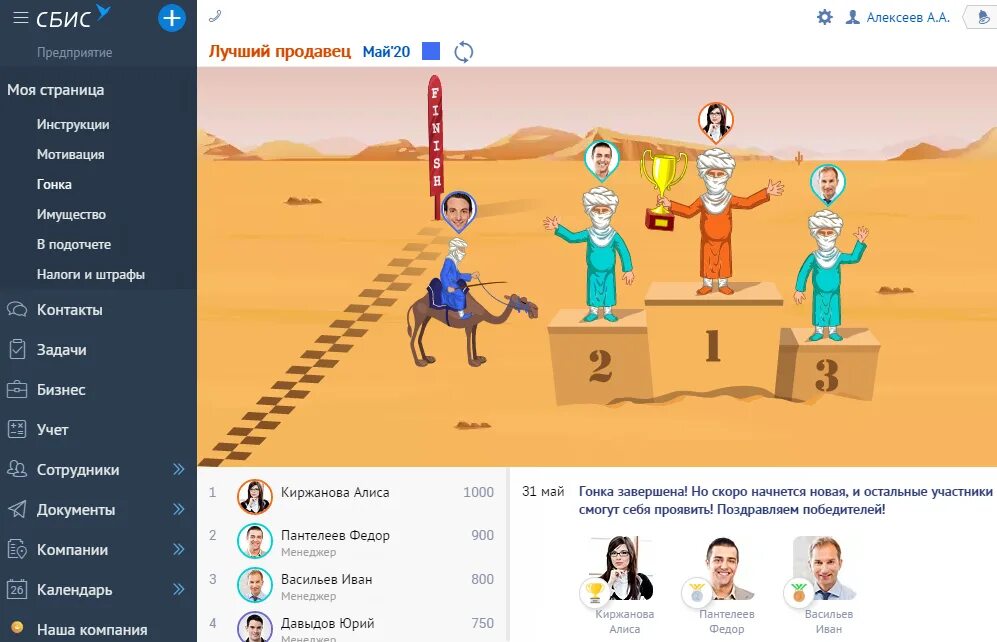Click the Наша компания label
The height and width of the screenshot is (642, 997).
click(92, 630)
